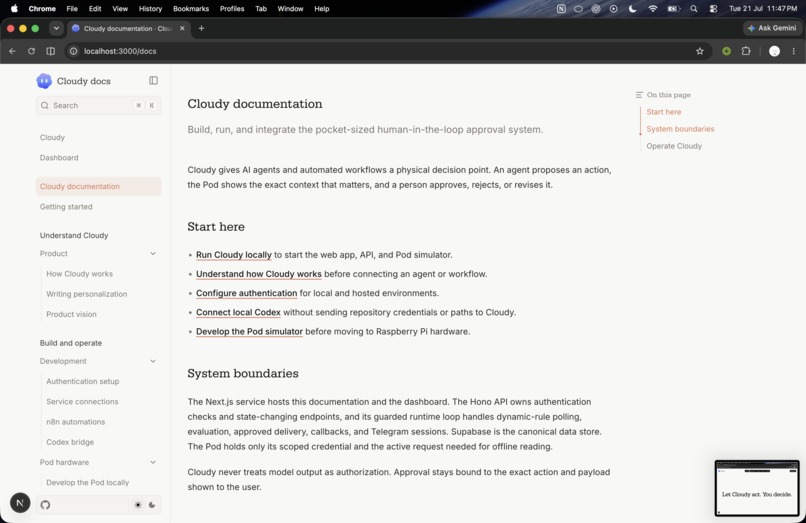Open Authentication setup page

point(82,382)
